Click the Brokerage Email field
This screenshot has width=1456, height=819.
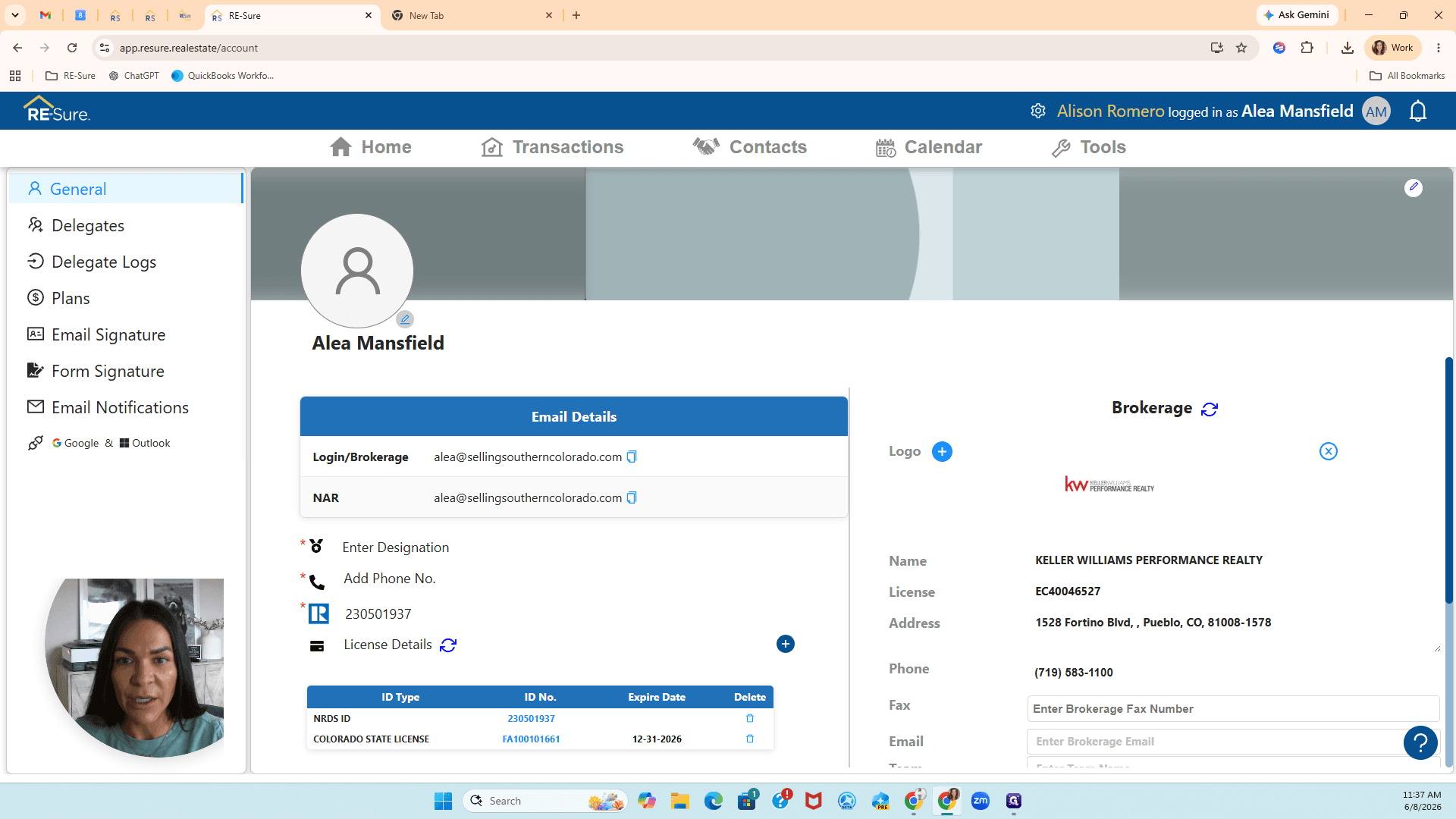point(1233,742)
